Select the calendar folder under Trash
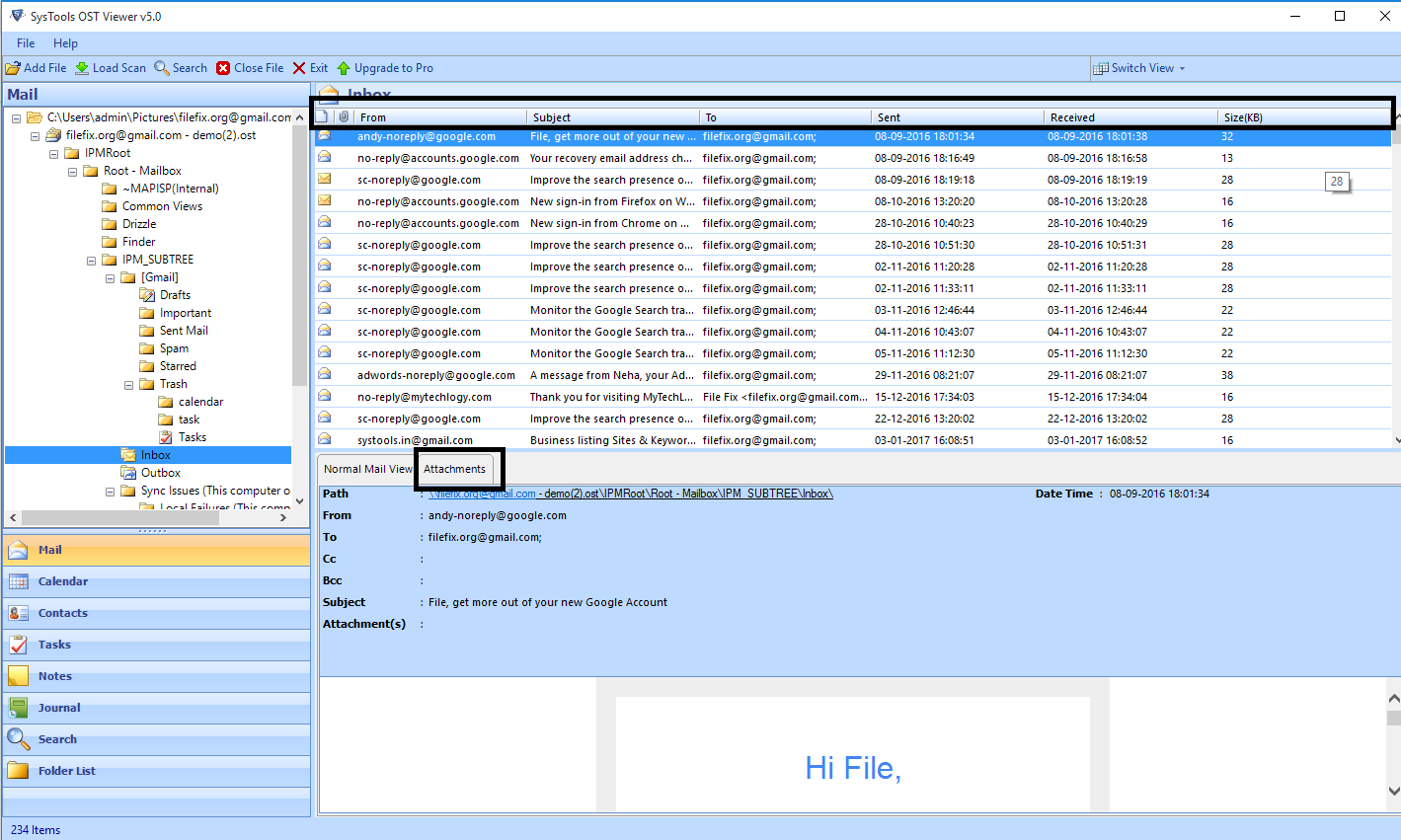This screenshot has width=1401, height=840. pos(200,402)
